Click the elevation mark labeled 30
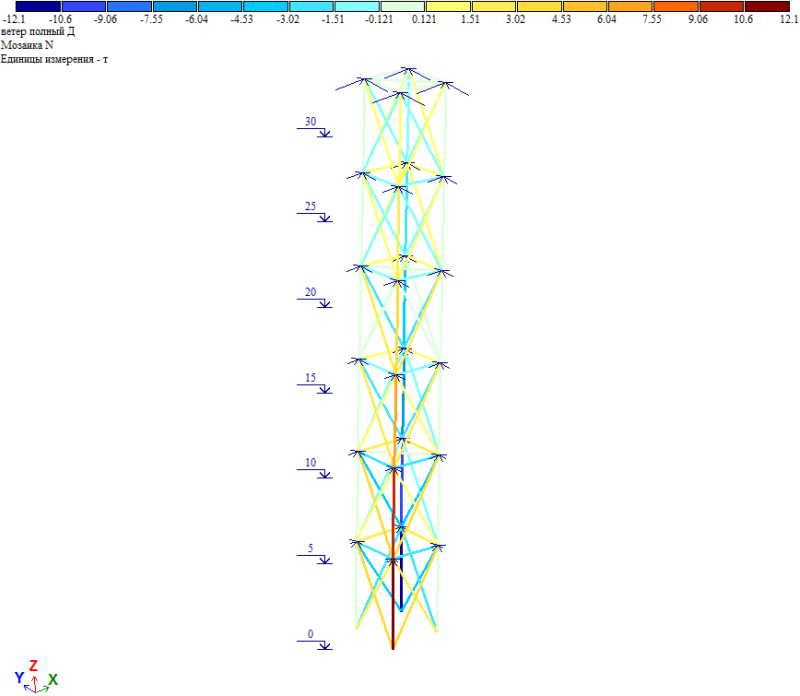800x696 pixels. [314, 128]
